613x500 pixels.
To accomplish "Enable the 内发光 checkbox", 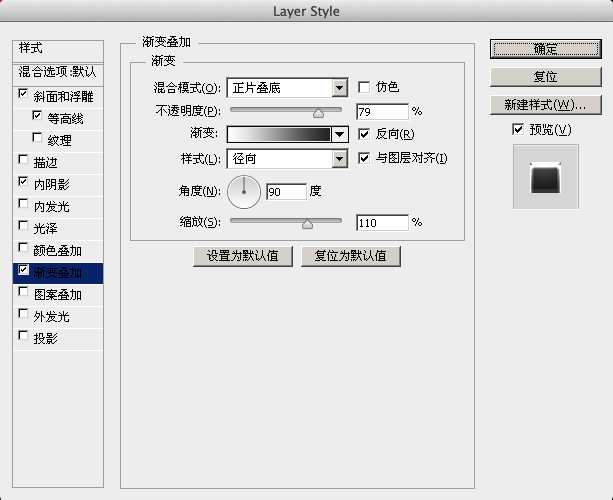I will [23, 203].
